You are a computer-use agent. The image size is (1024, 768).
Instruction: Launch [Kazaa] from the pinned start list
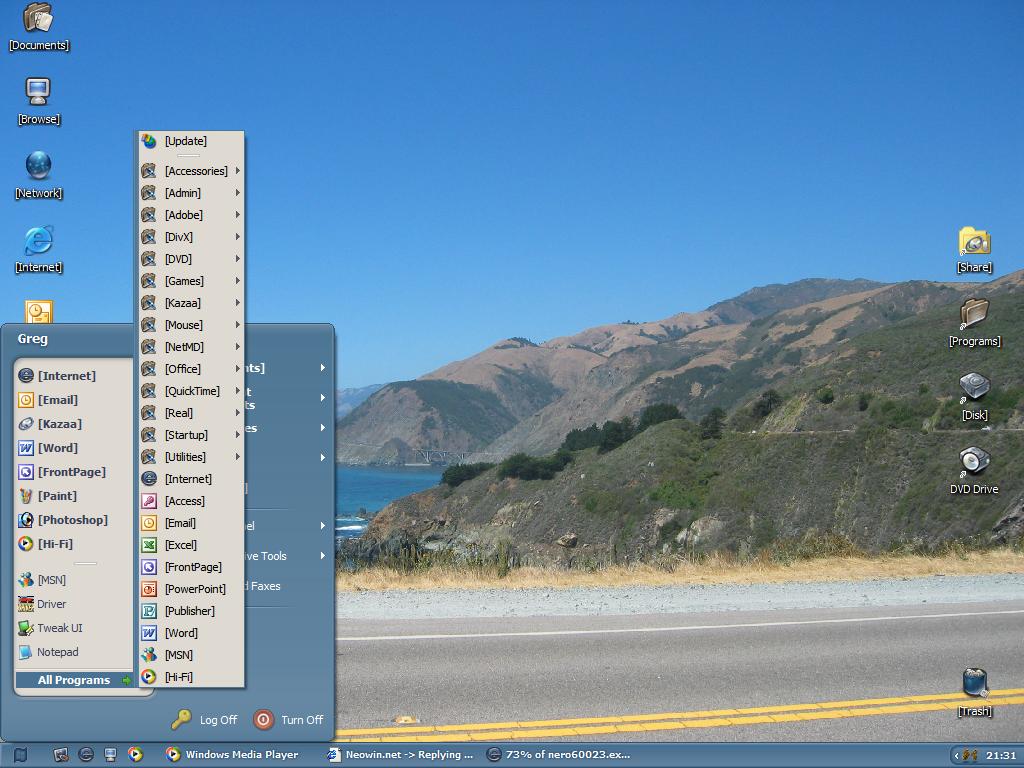click(x=73, y=424)
